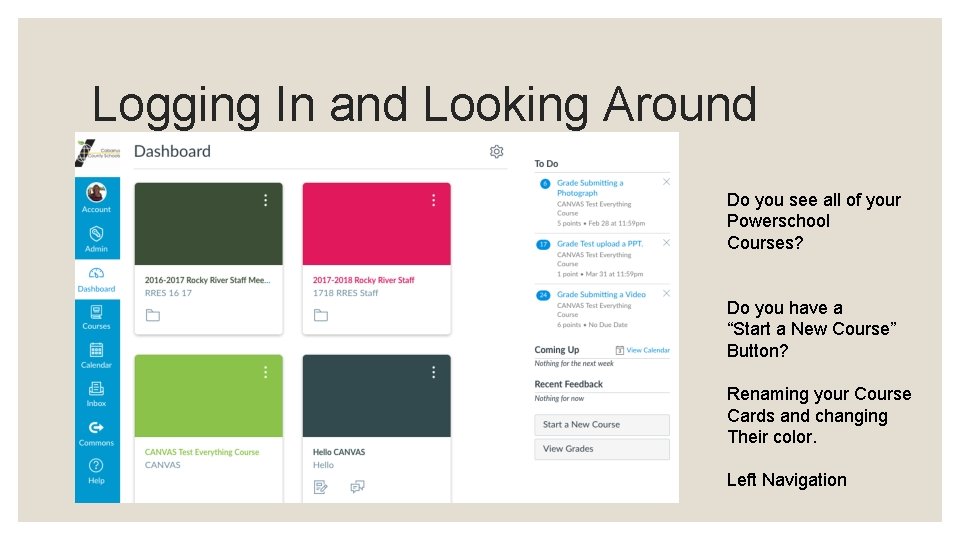
Task: Click the school logo above the sidebar
Action: click(97, 153)
